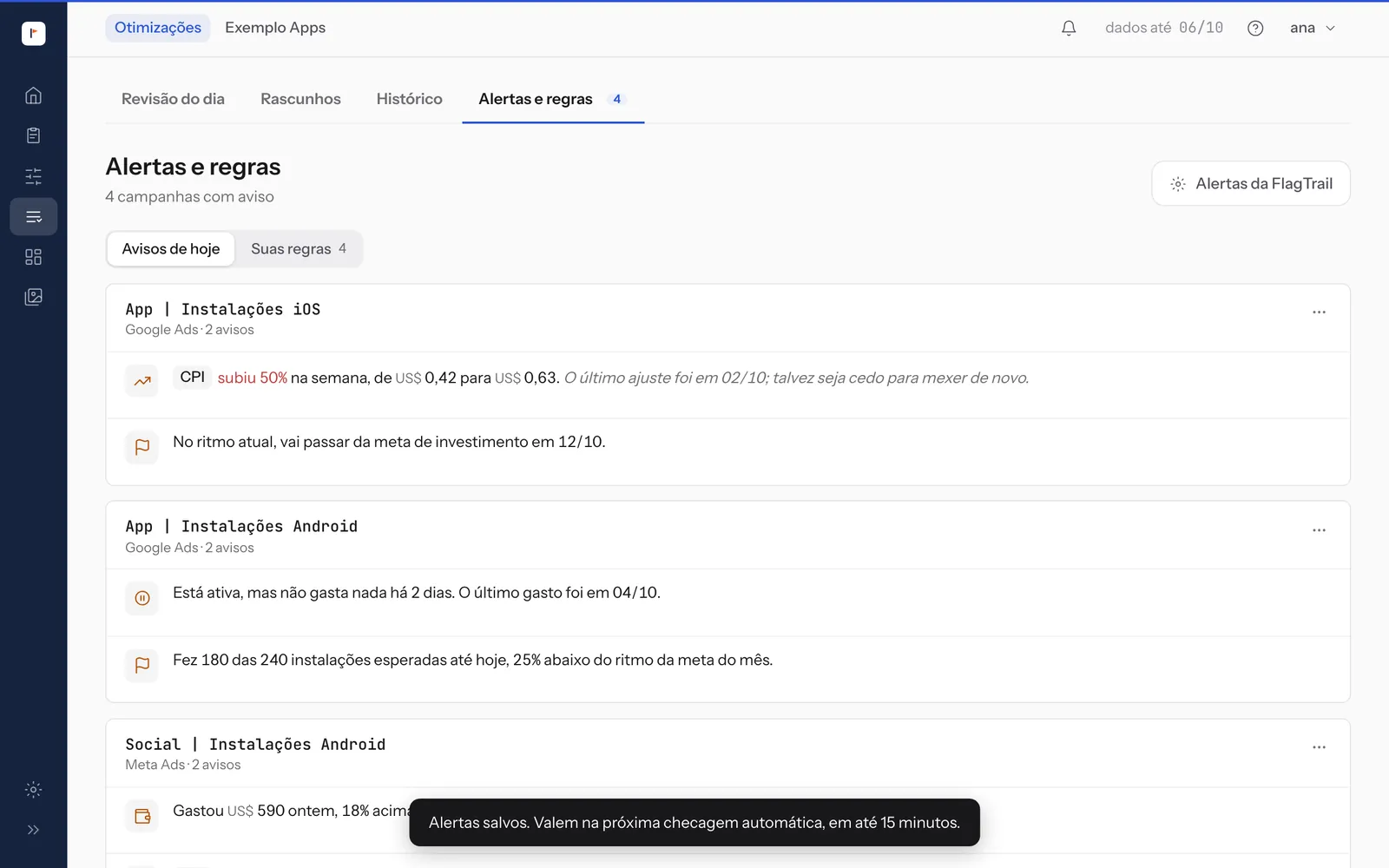
Task: Open the help question mark icon
Action: point(1255,28)
